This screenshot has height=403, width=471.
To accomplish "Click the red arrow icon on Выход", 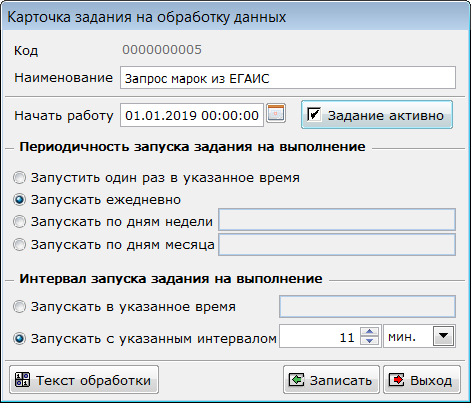I will point(396,379).
